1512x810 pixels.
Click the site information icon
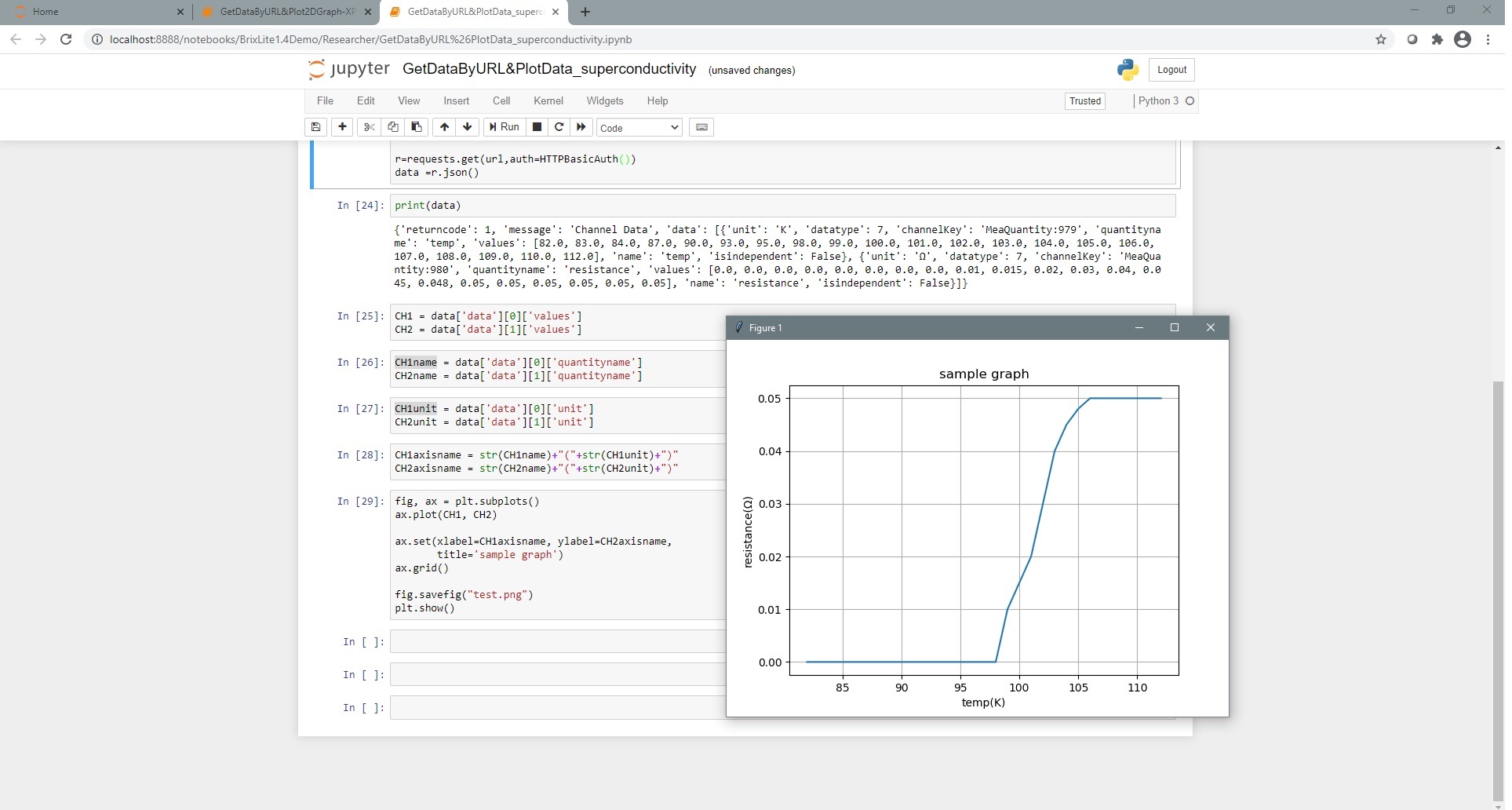(x=97, y=39)
